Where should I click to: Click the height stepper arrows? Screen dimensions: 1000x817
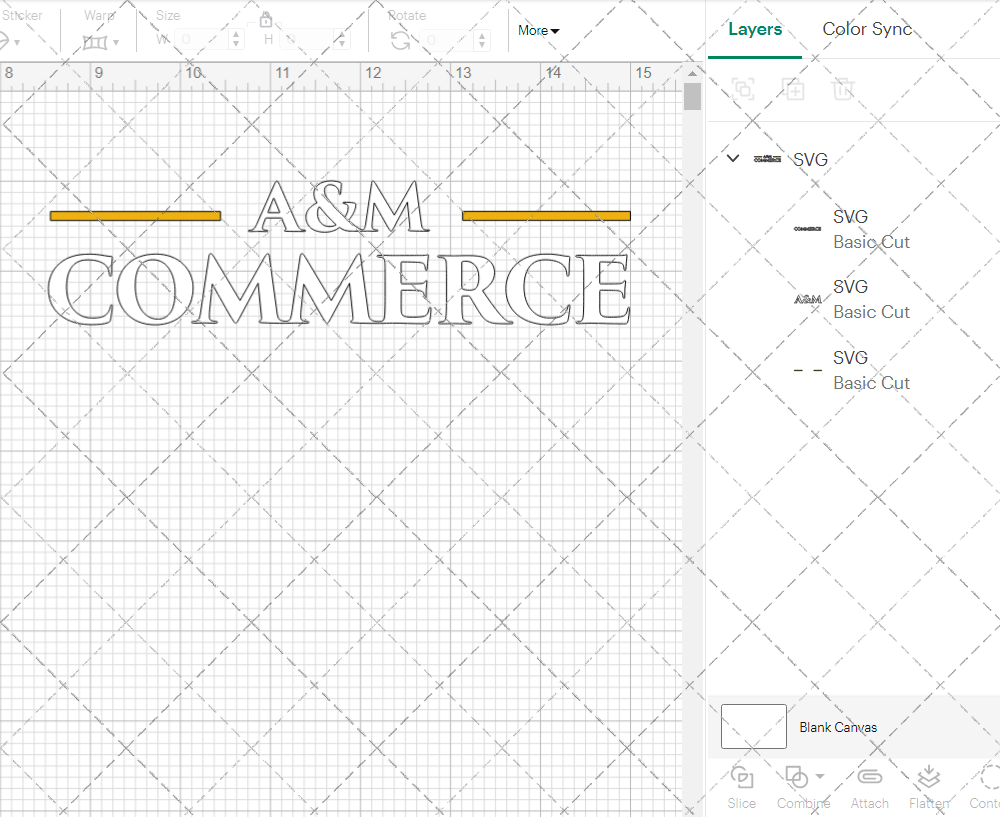click(x=342, y=40)
